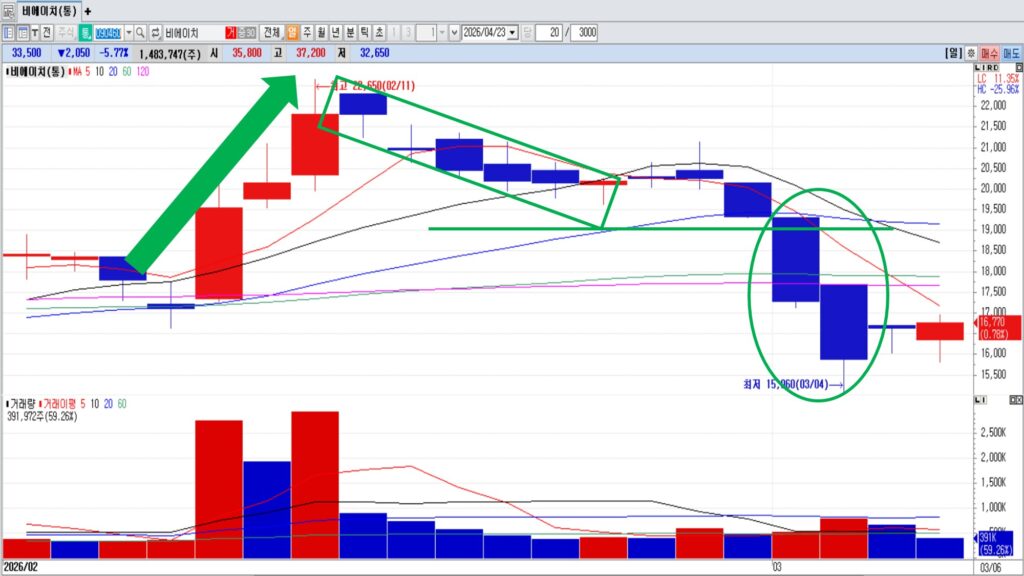1024x576 pixels.
Task: Switch chart to weekly '주' period
Action: [308, 32]
